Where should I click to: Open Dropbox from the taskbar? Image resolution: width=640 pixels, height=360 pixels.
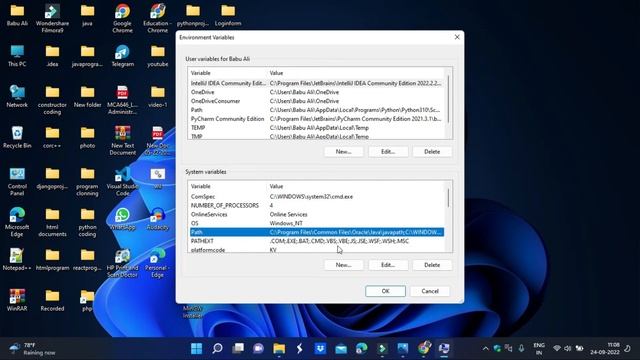pyautogui.click(x=320, y=348)
